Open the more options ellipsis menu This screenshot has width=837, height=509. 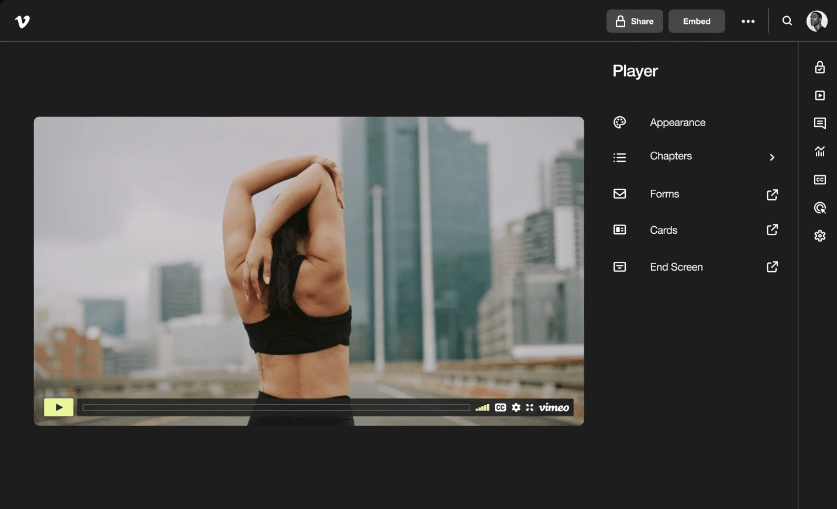coord(748,21)
